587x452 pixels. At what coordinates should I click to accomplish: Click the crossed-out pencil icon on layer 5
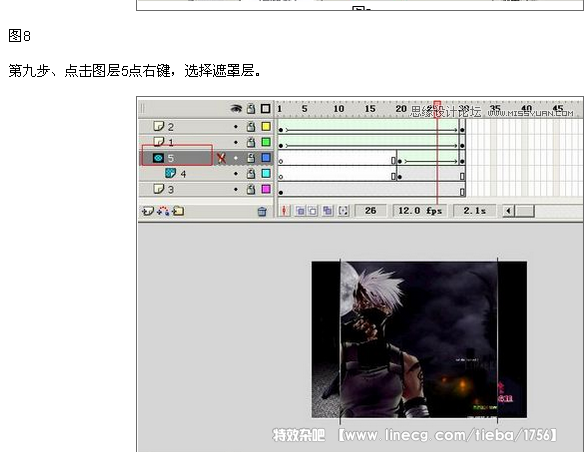[x=221, y=158]
